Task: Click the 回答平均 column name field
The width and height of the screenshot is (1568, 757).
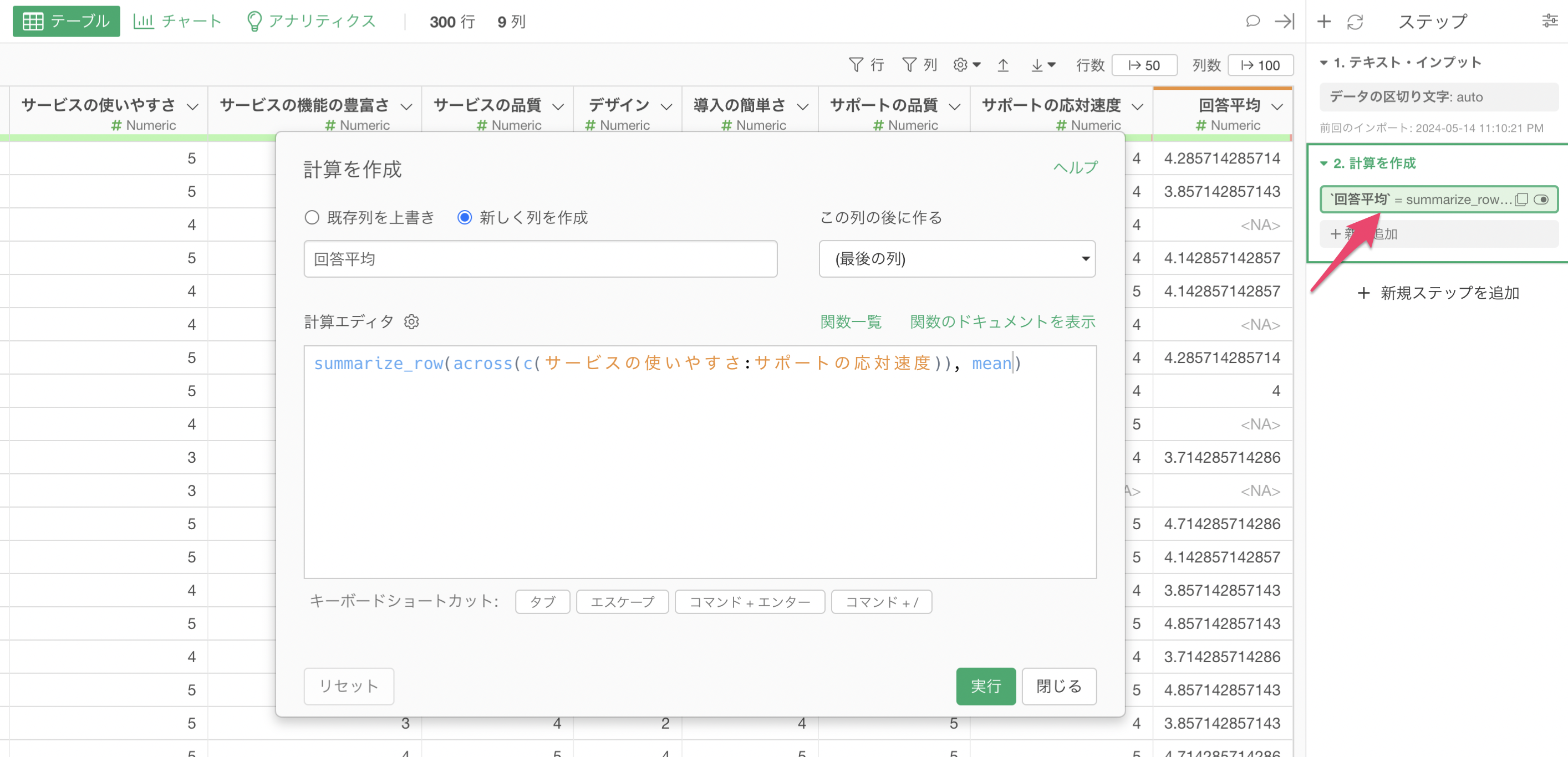Action: pyautogui.click(x=540, y=259)
